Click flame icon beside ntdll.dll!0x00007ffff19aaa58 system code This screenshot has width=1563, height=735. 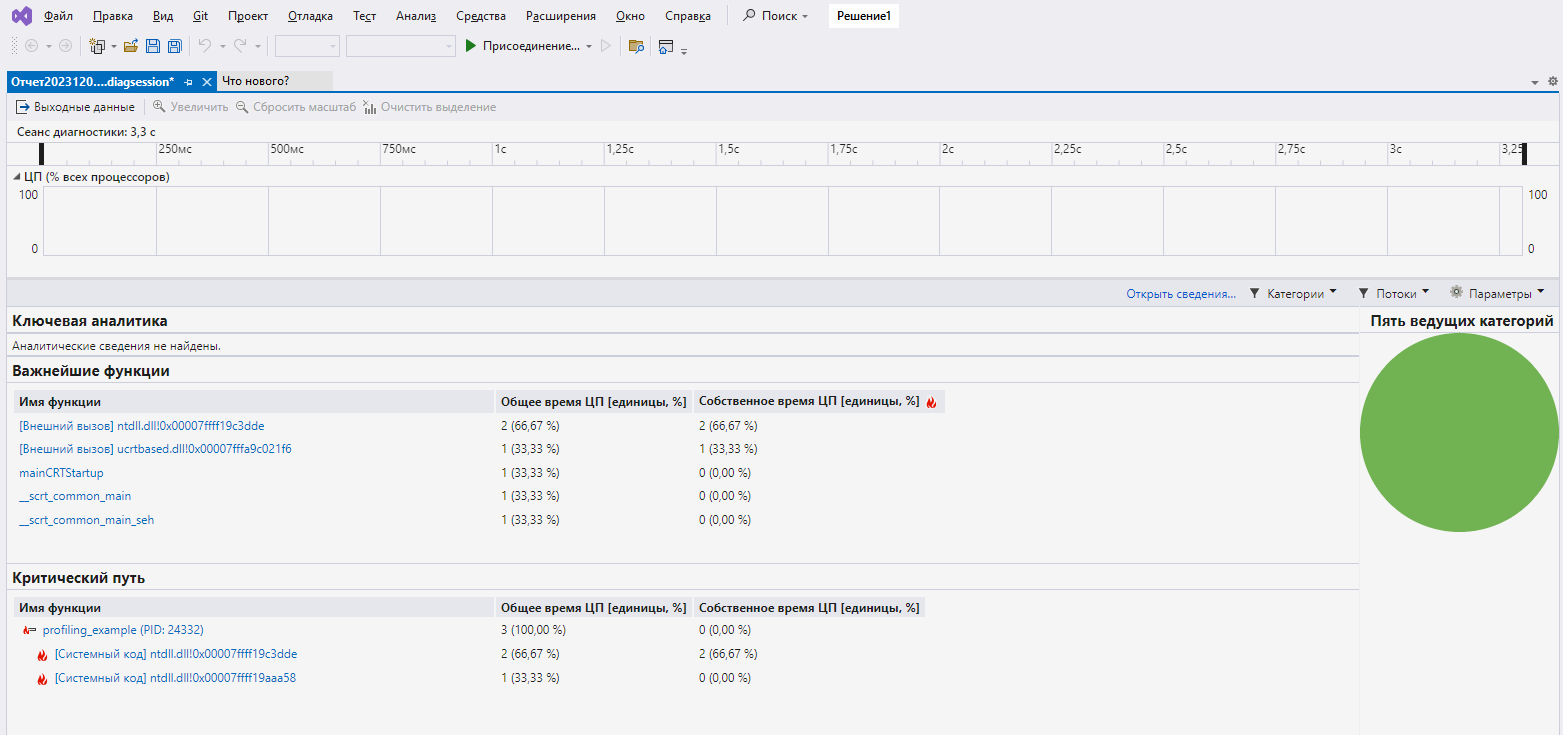pos(42,679)
